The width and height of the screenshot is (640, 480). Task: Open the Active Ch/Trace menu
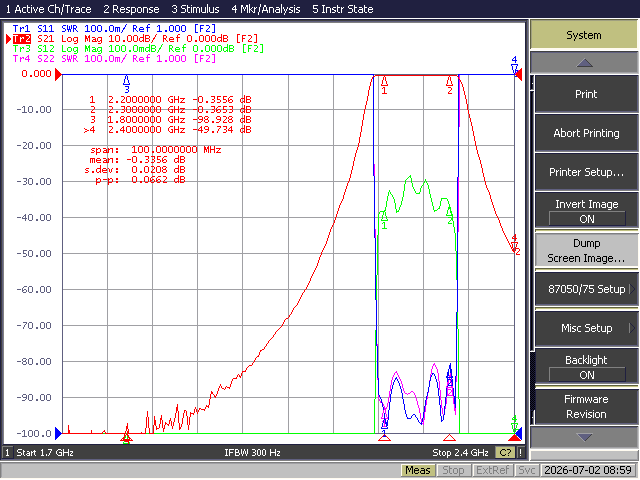[x=48, y=9]
